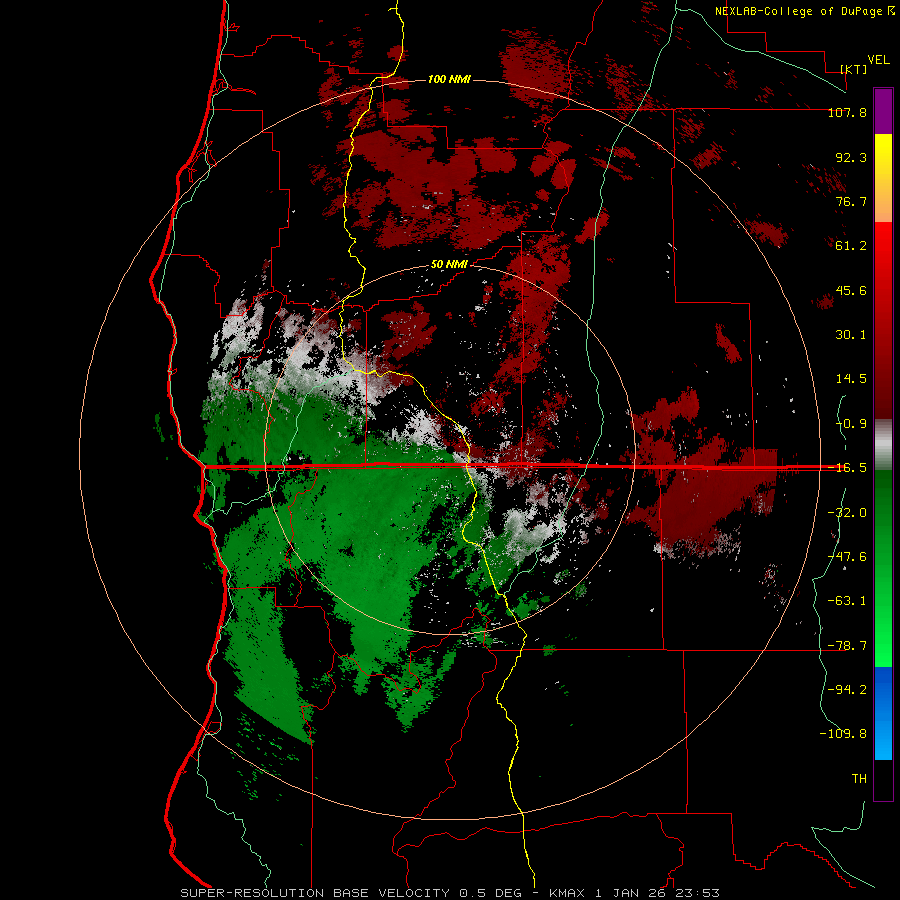This screenshot has height=900, width=900.
Task: Click the 45.6 legend value
Action: point(851,290)
